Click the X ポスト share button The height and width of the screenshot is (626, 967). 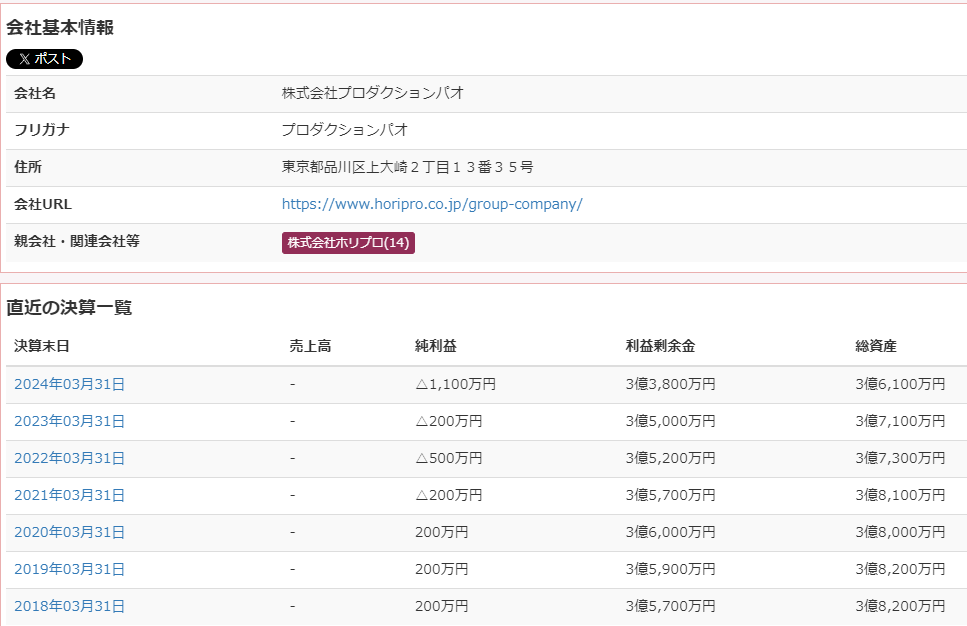point(44,59)
